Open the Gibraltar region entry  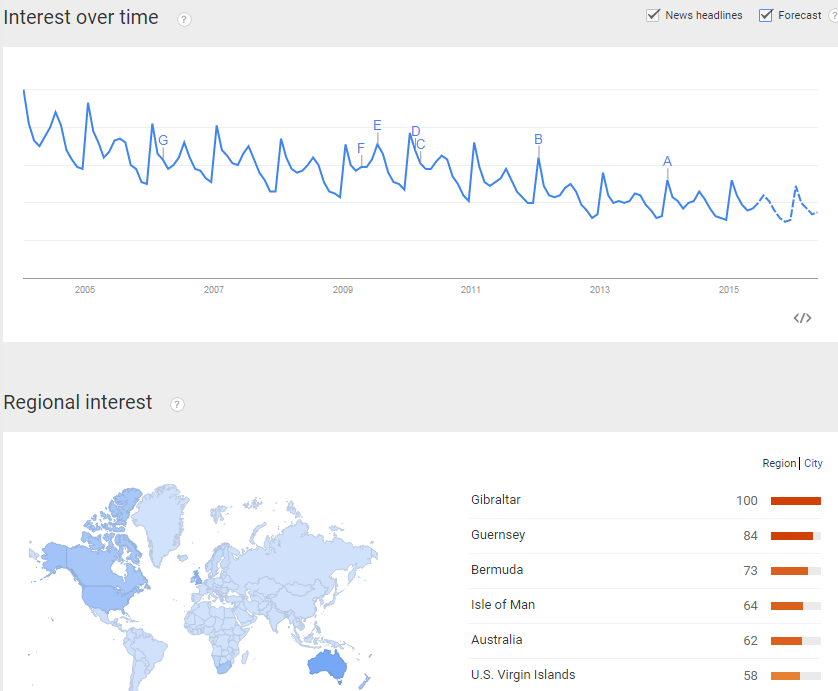click(495, 500)
